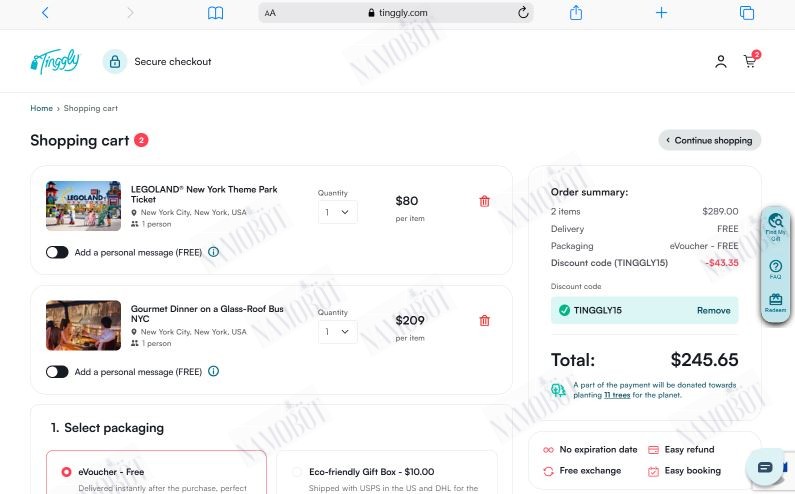795x494 pixels.
Task: Click Continue shopping button
Action: [x=709, y=140]
